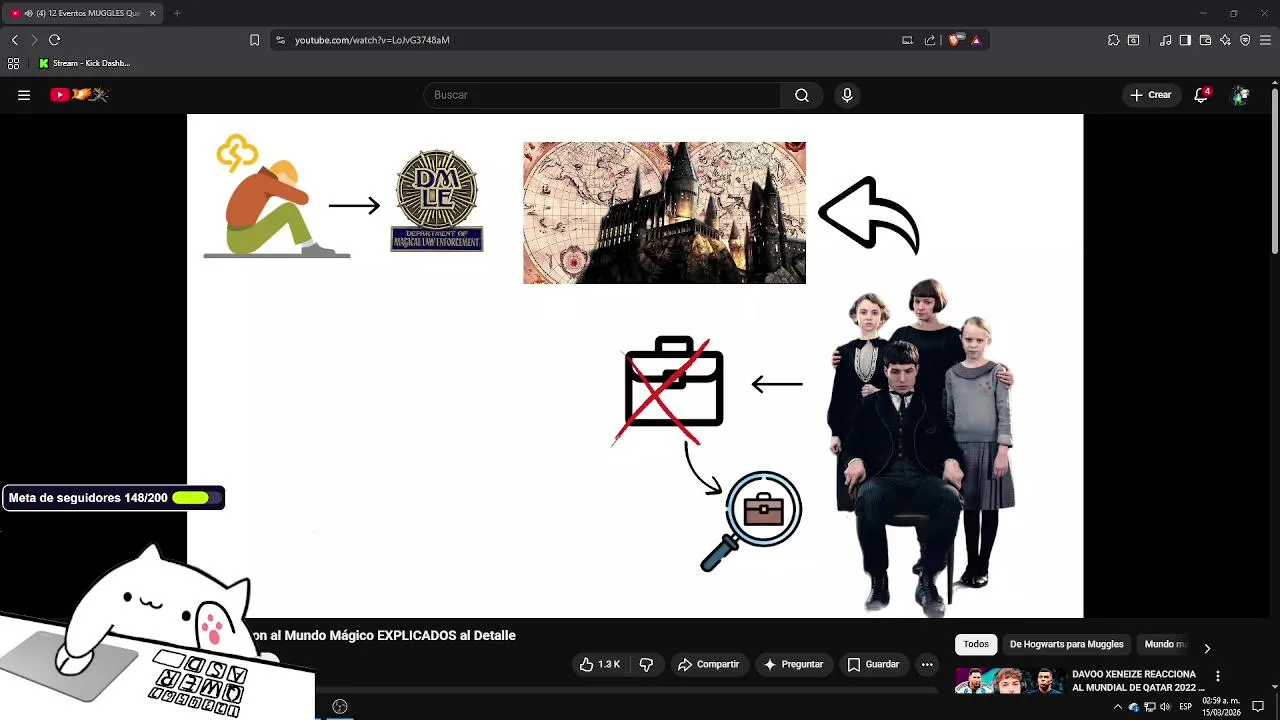Switch to the 12 Eventos MUGGLES tab
This screenshot has width=1280, height=720.
pos(83,13)
